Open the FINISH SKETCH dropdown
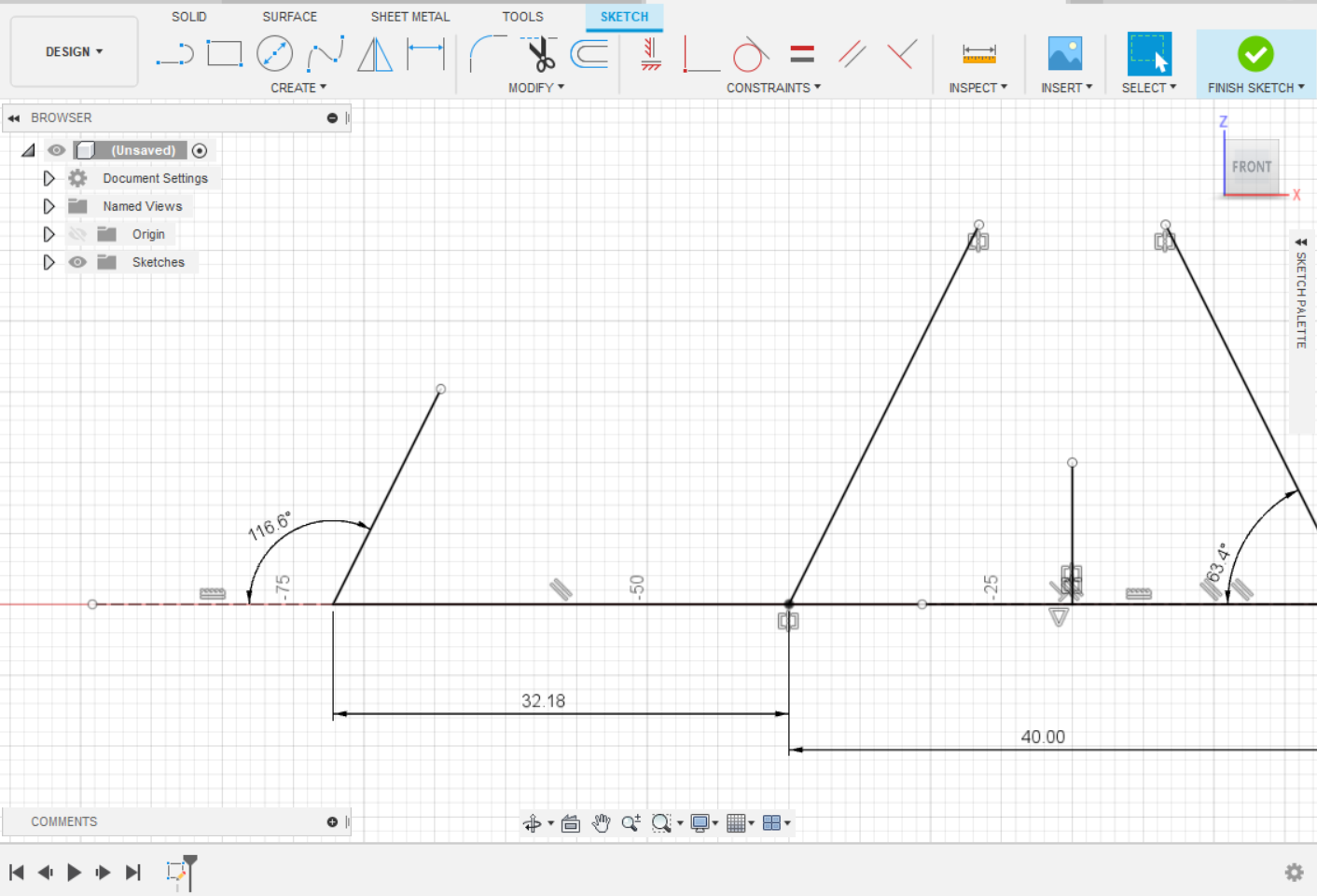The image size is (1317, 896). (1255, 88)
